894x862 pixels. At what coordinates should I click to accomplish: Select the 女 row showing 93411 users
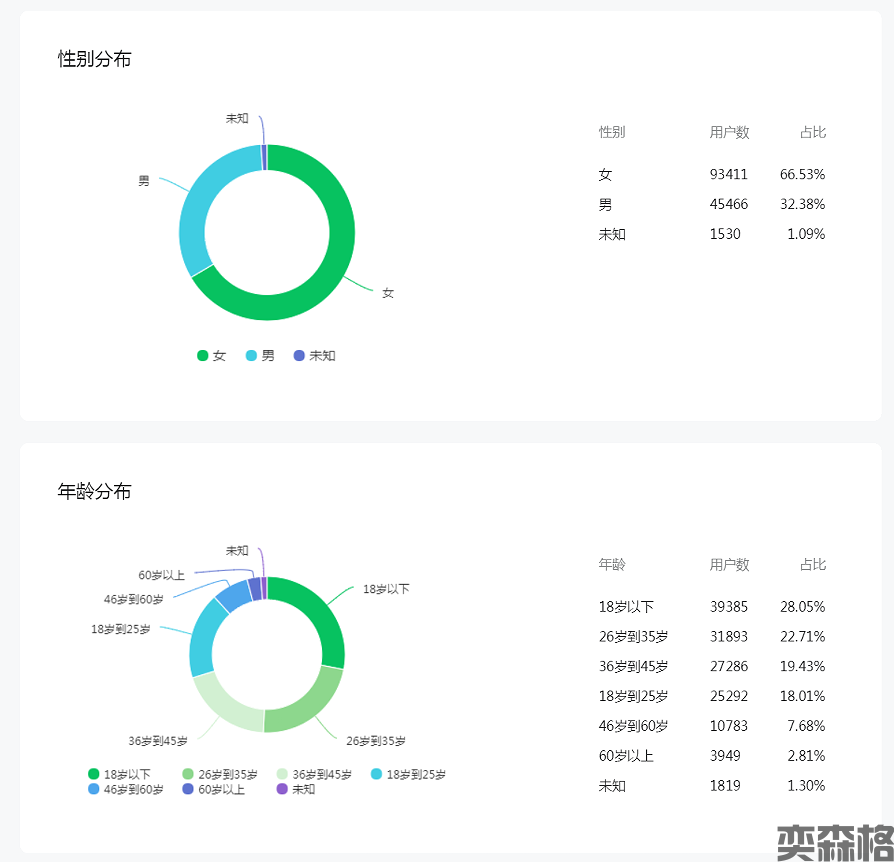(x=712, y=174)
